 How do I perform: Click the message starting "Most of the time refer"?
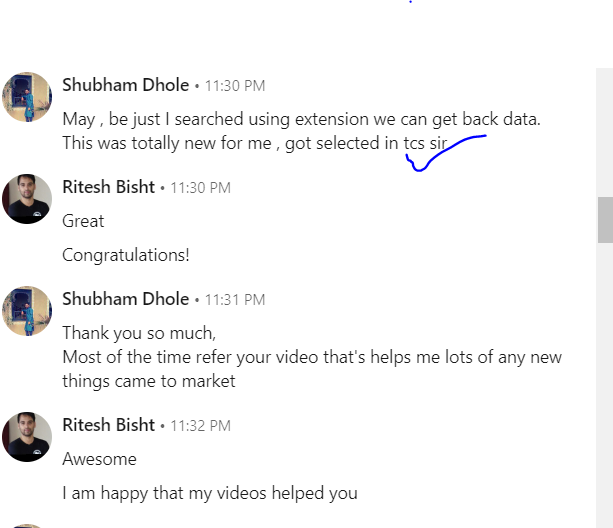[x=311, y=357]
